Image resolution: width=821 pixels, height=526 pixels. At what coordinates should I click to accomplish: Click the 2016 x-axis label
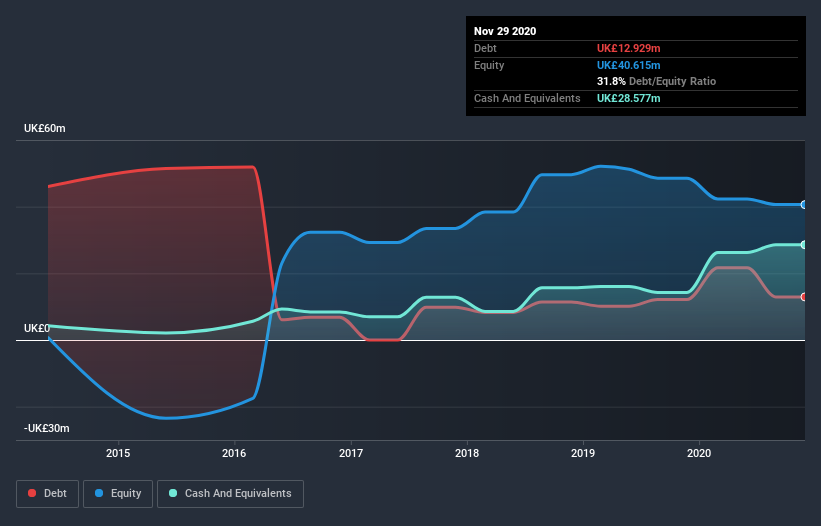click(x=234, y=453)
